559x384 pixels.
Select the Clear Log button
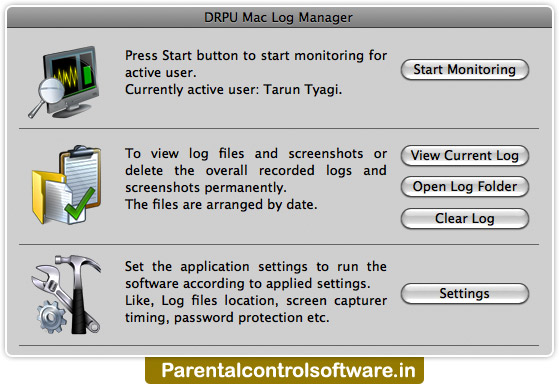(x=465, y=218)
